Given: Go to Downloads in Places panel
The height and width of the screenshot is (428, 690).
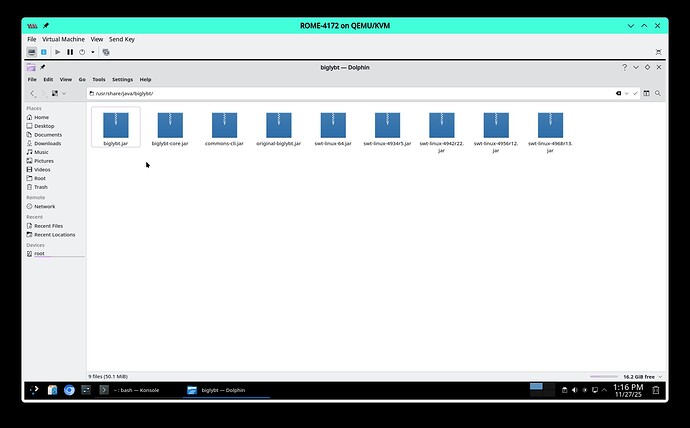Looking at the screenshot, I should [x=47, y=143].
